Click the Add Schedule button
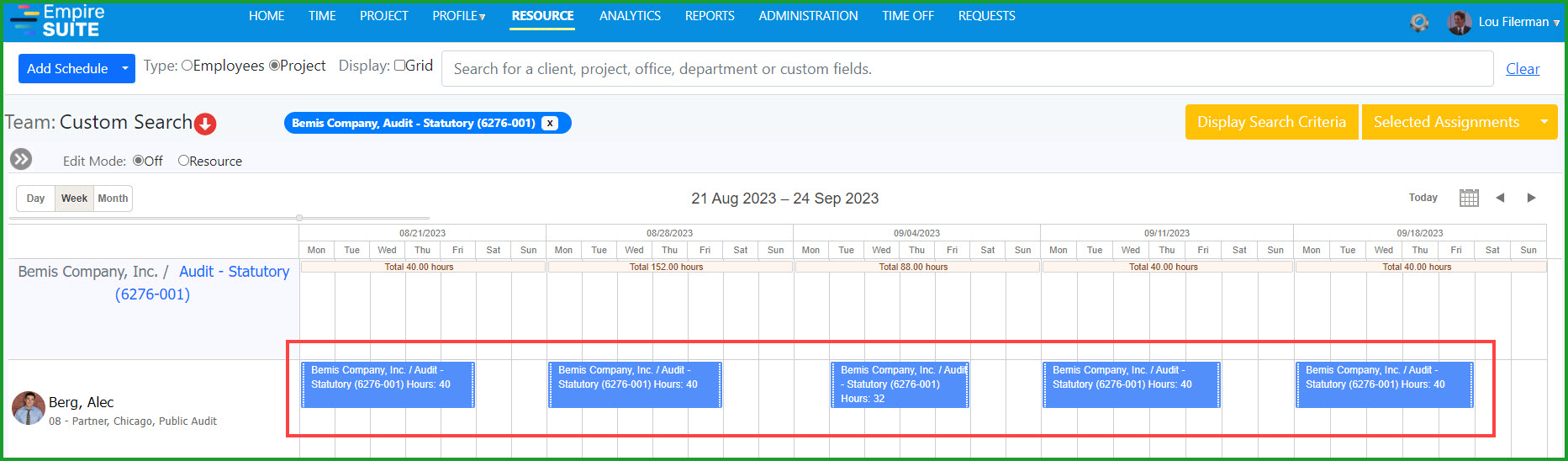 tap(67, 68)
